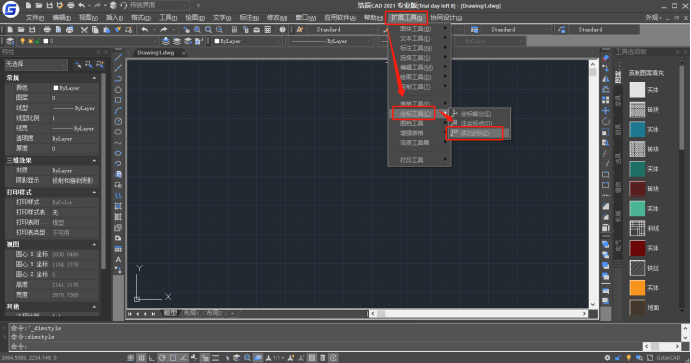The width and height of the screenshot is (691, 363).
Task: Switch to the Drawing1.dwg document tab
Action: point(156,53)
